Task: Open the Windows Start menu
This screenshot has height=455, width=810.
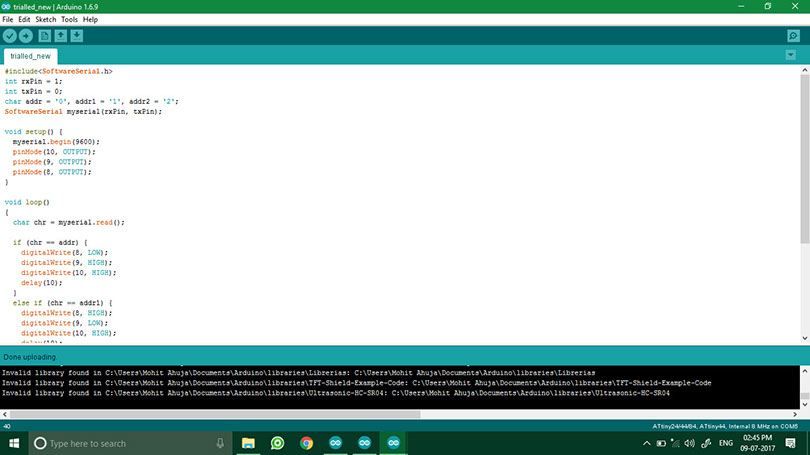Action: 14,444
